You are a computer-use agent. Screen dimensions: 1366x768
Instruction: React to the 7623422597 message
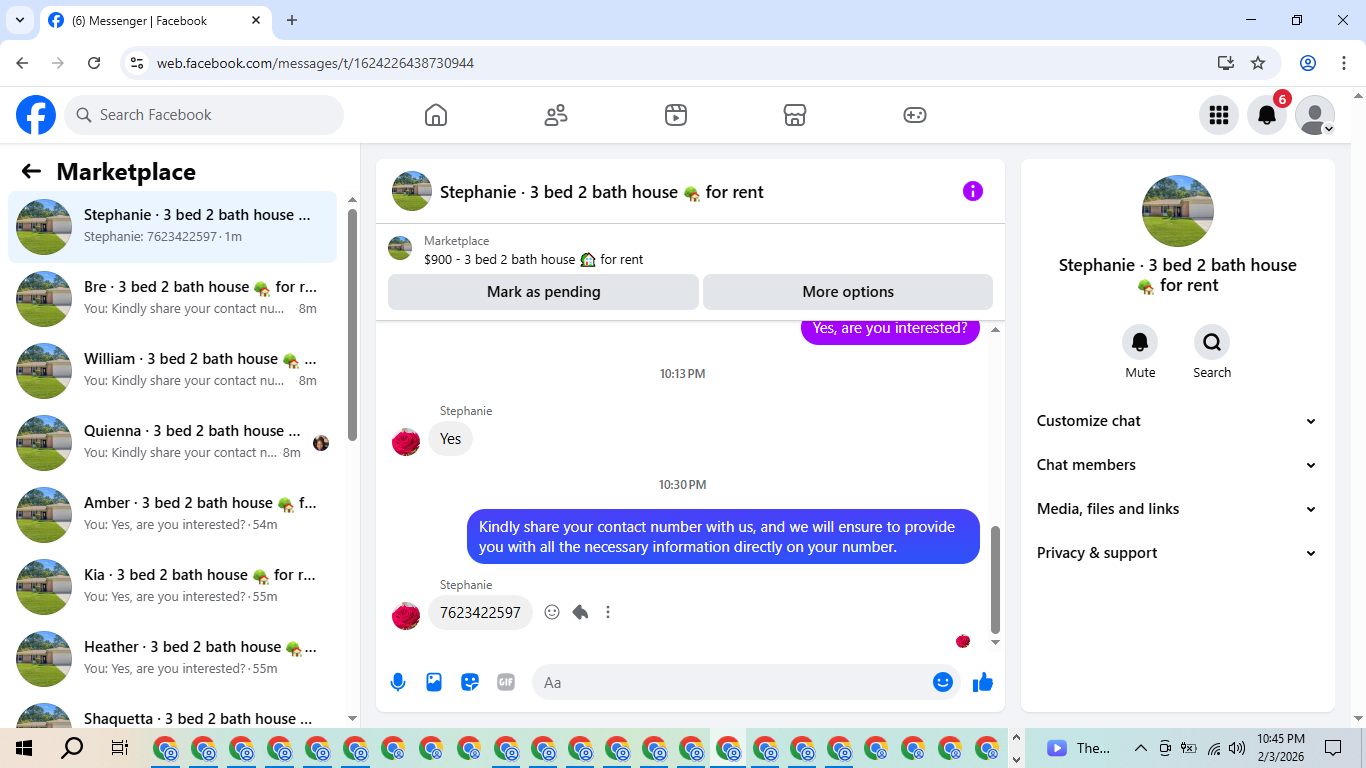(552, 612)
